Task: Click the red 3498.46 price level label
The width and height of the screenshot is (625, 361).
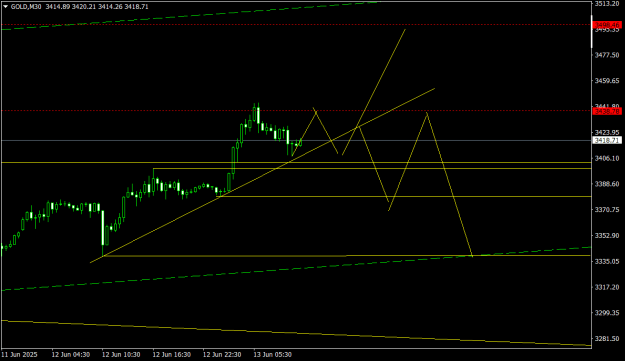Action: tap(607, 25)
